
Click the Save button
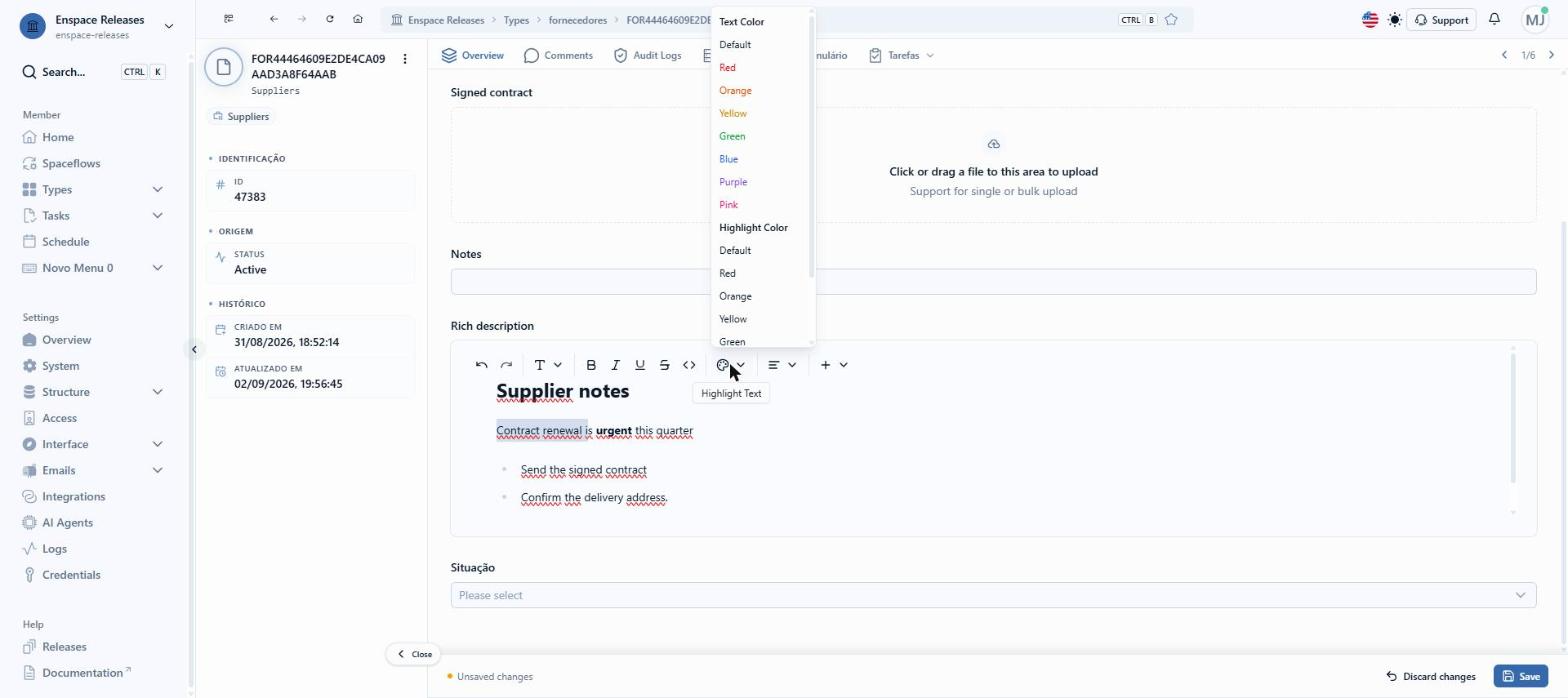point(1520,677)
